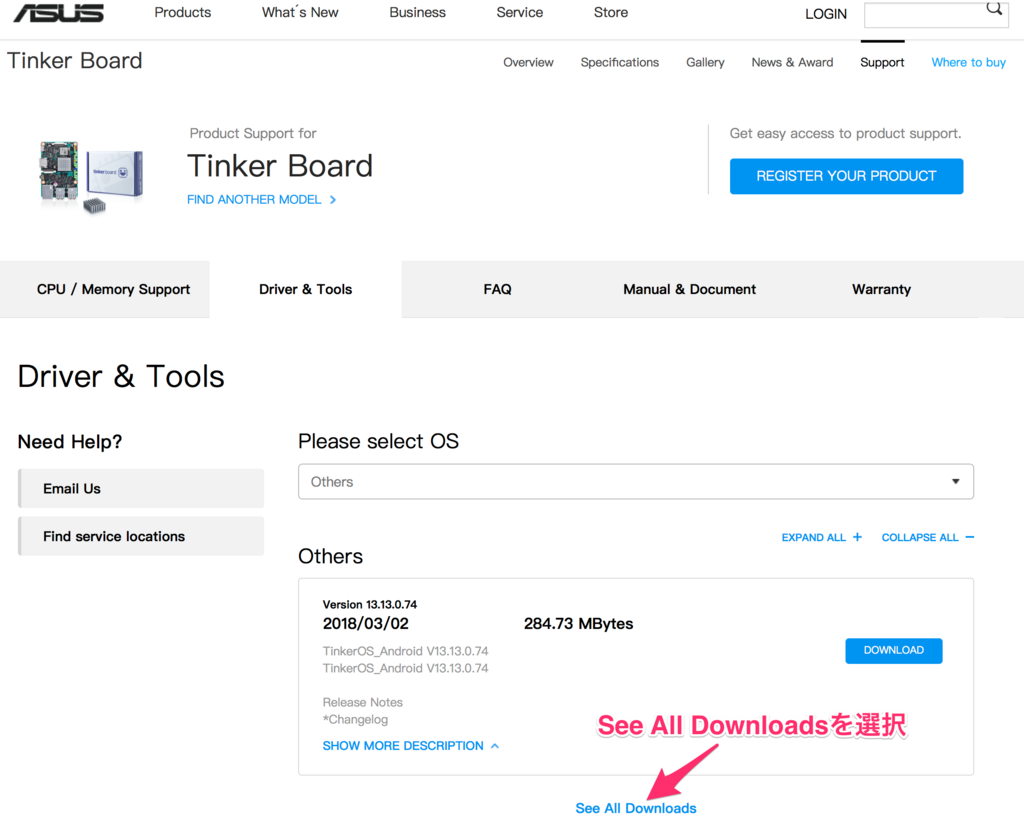Click Find service locations button
The image size is (1024, 819).
(x=141, y=536)
